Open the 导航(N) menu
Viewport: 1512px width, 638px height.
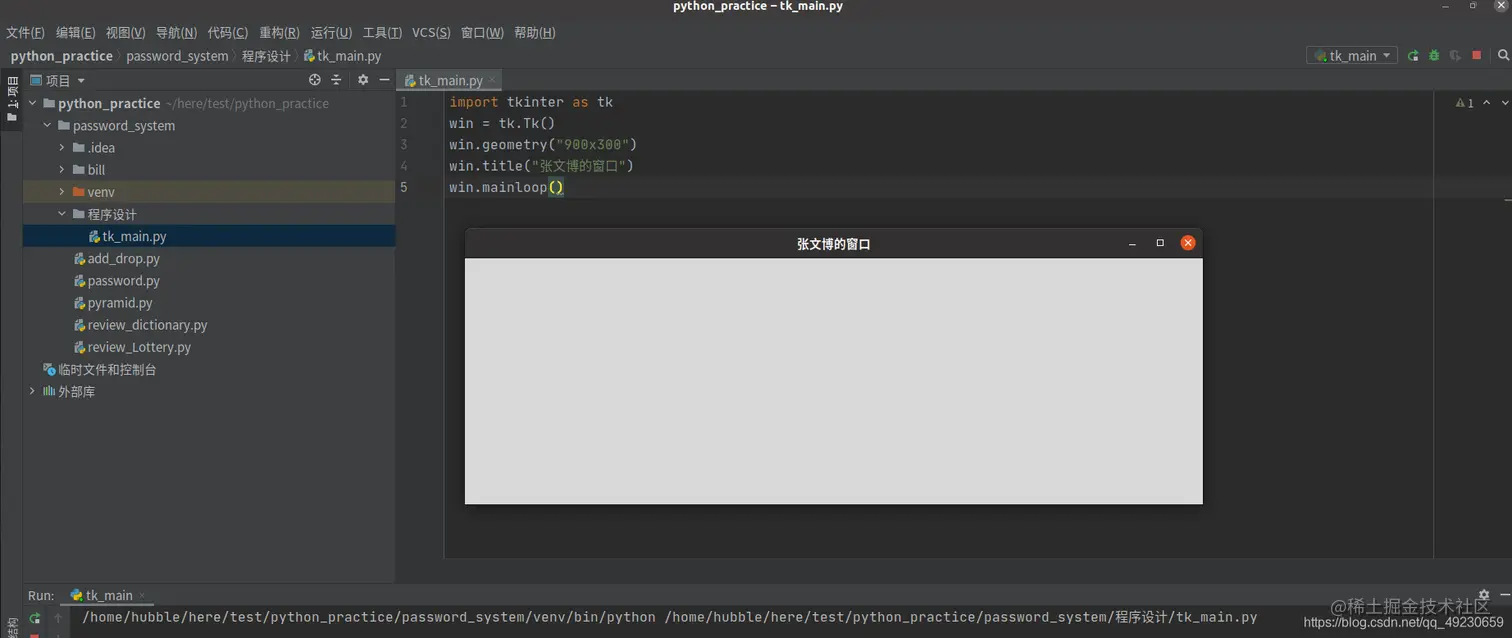(x=176, y=33)
